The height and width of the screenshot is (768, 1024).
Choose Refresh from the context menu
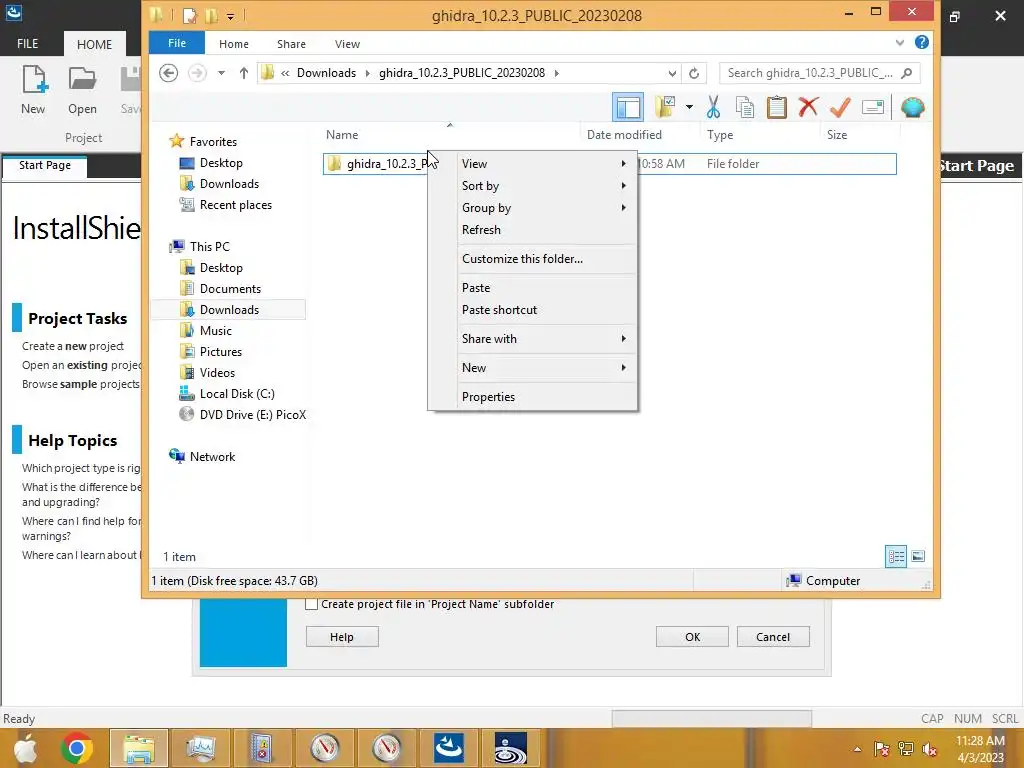coord(532,230)
